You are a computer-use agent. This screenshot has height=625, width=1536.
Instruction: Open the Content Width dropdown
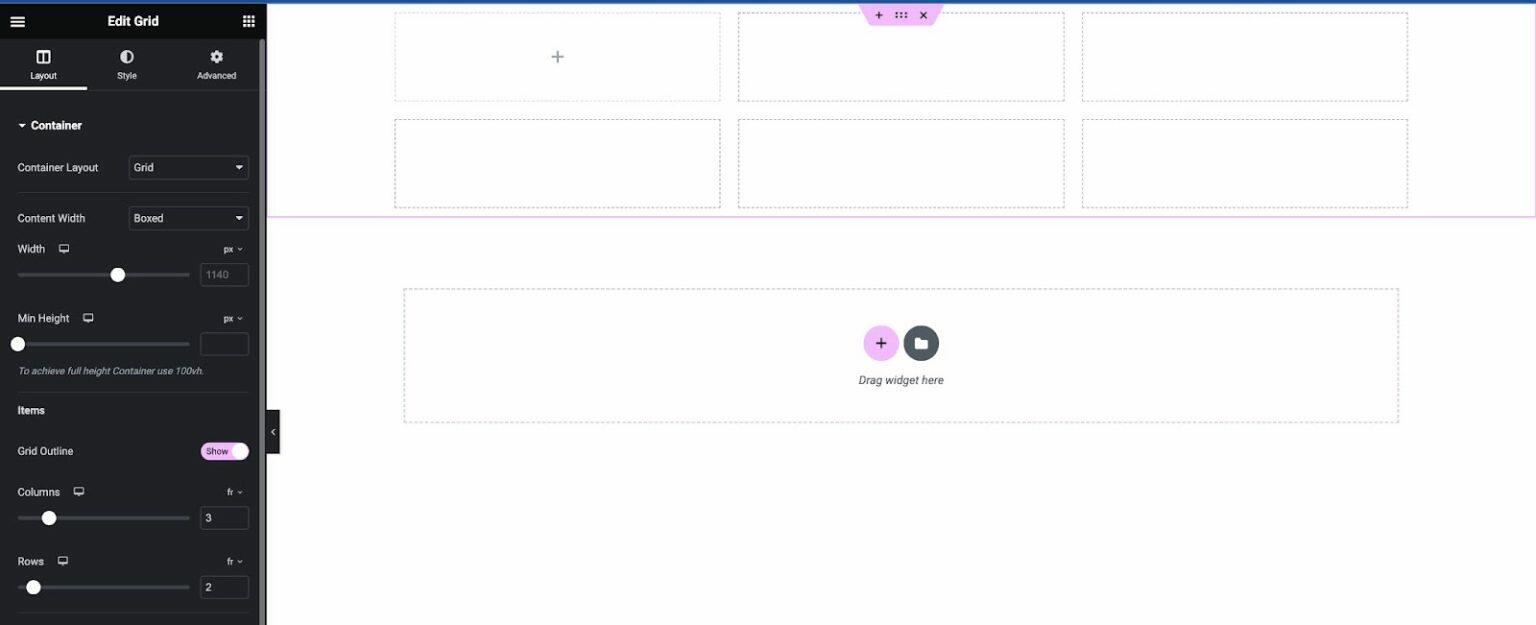188,217
